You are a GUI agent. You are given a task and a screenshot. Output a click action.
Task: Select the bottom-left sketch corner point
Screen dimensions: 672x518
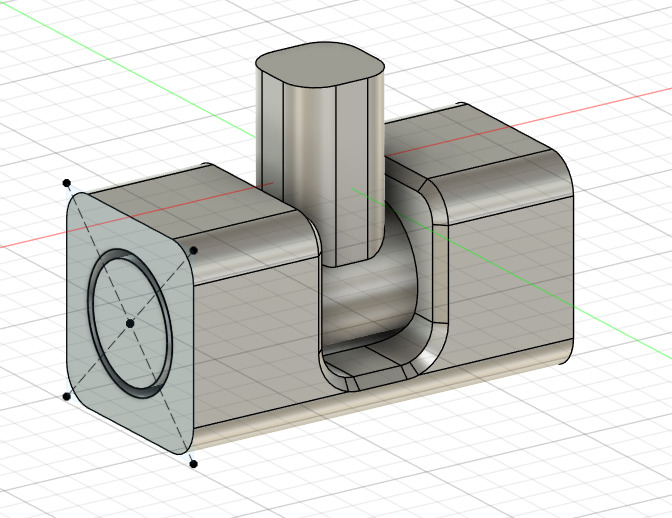66,396
